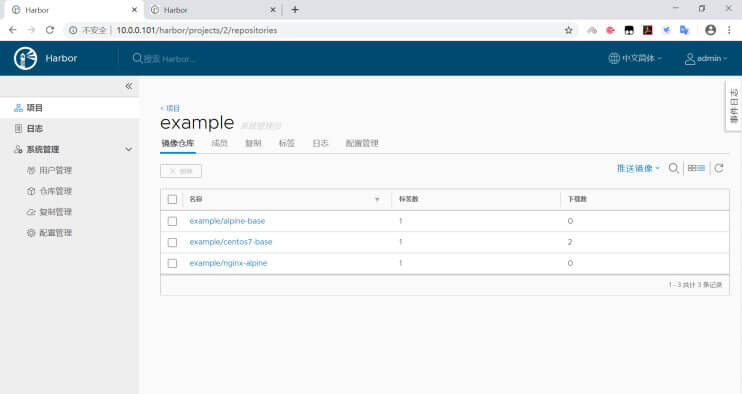742x394 pixels.
Task: Click the Harbor search input field
Action: tap(169, 59)
